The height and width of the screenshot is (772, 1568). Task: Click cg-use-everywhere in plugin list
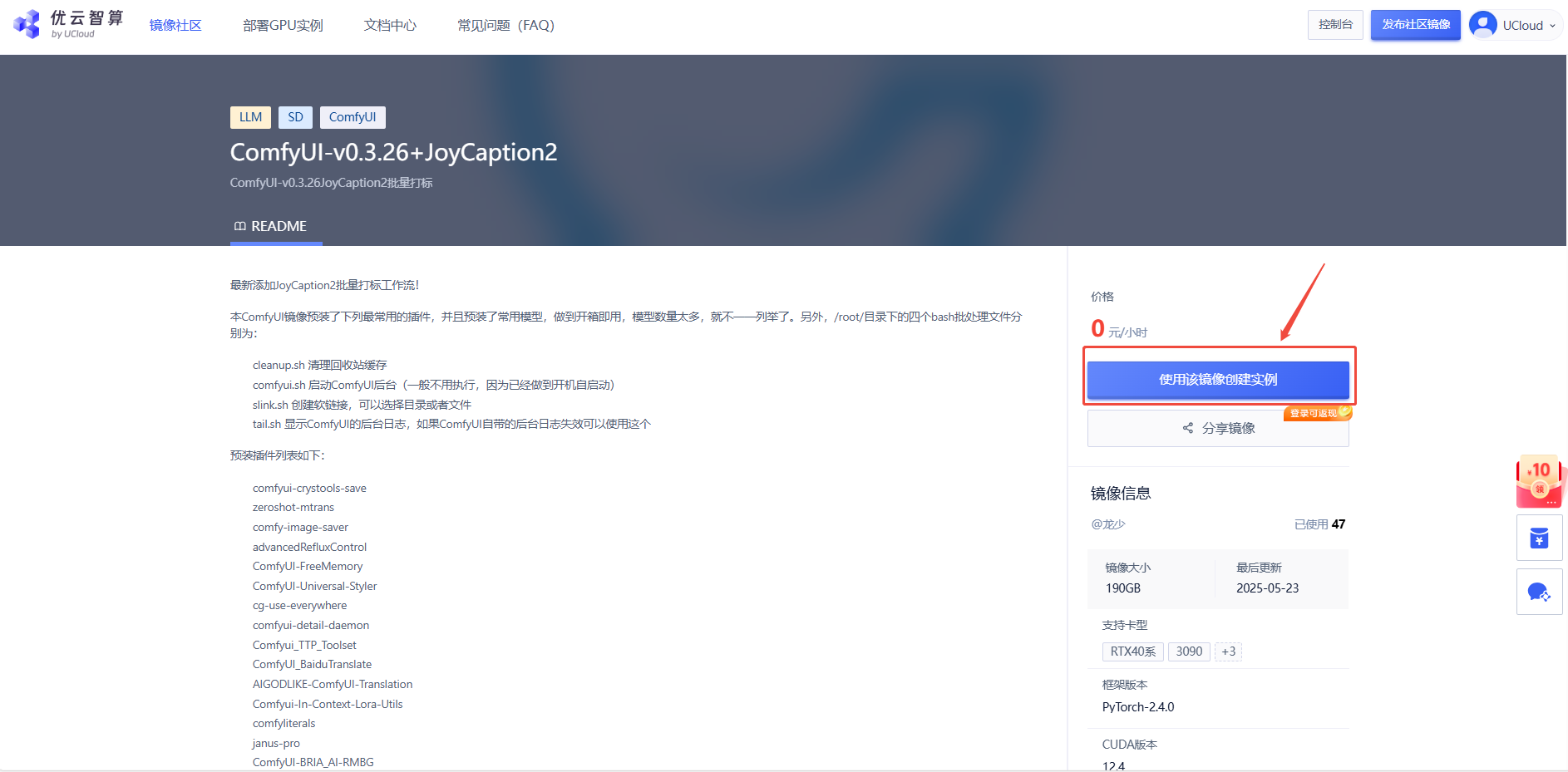(299, 605)
